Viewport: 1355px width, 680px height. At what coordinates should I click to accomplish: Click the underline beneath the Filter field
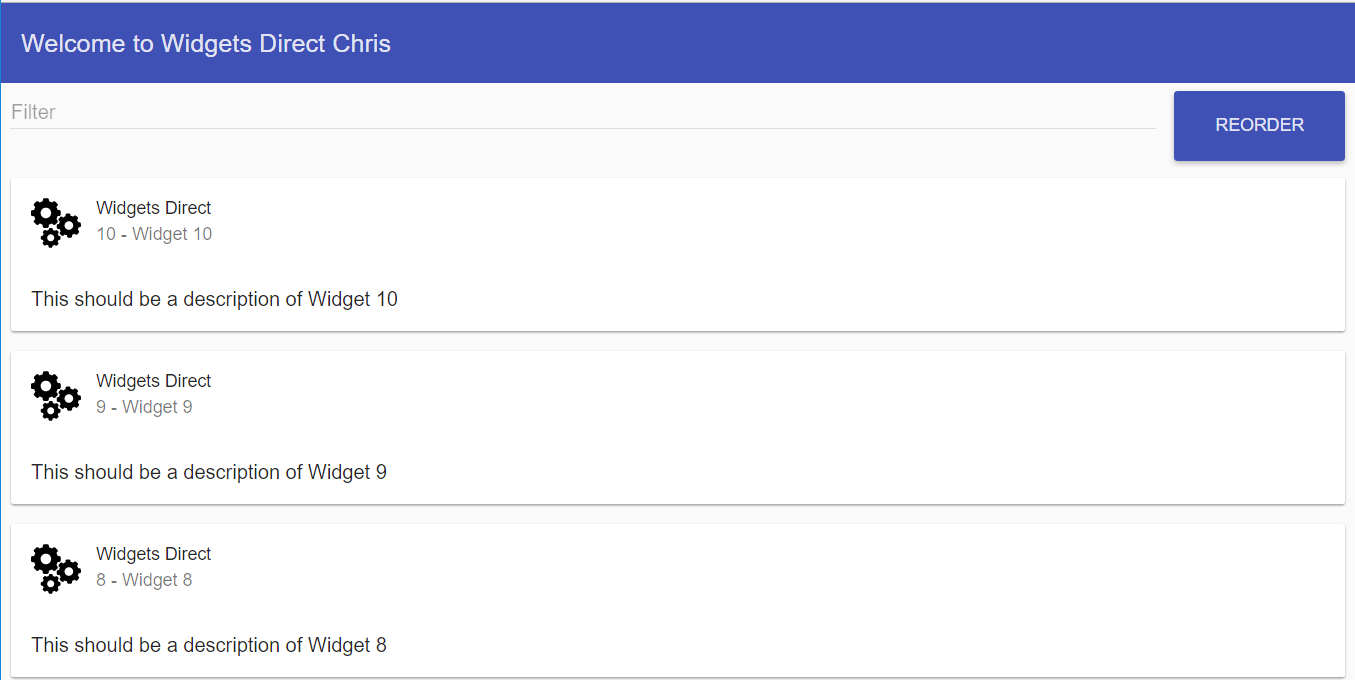pos(583,128)
